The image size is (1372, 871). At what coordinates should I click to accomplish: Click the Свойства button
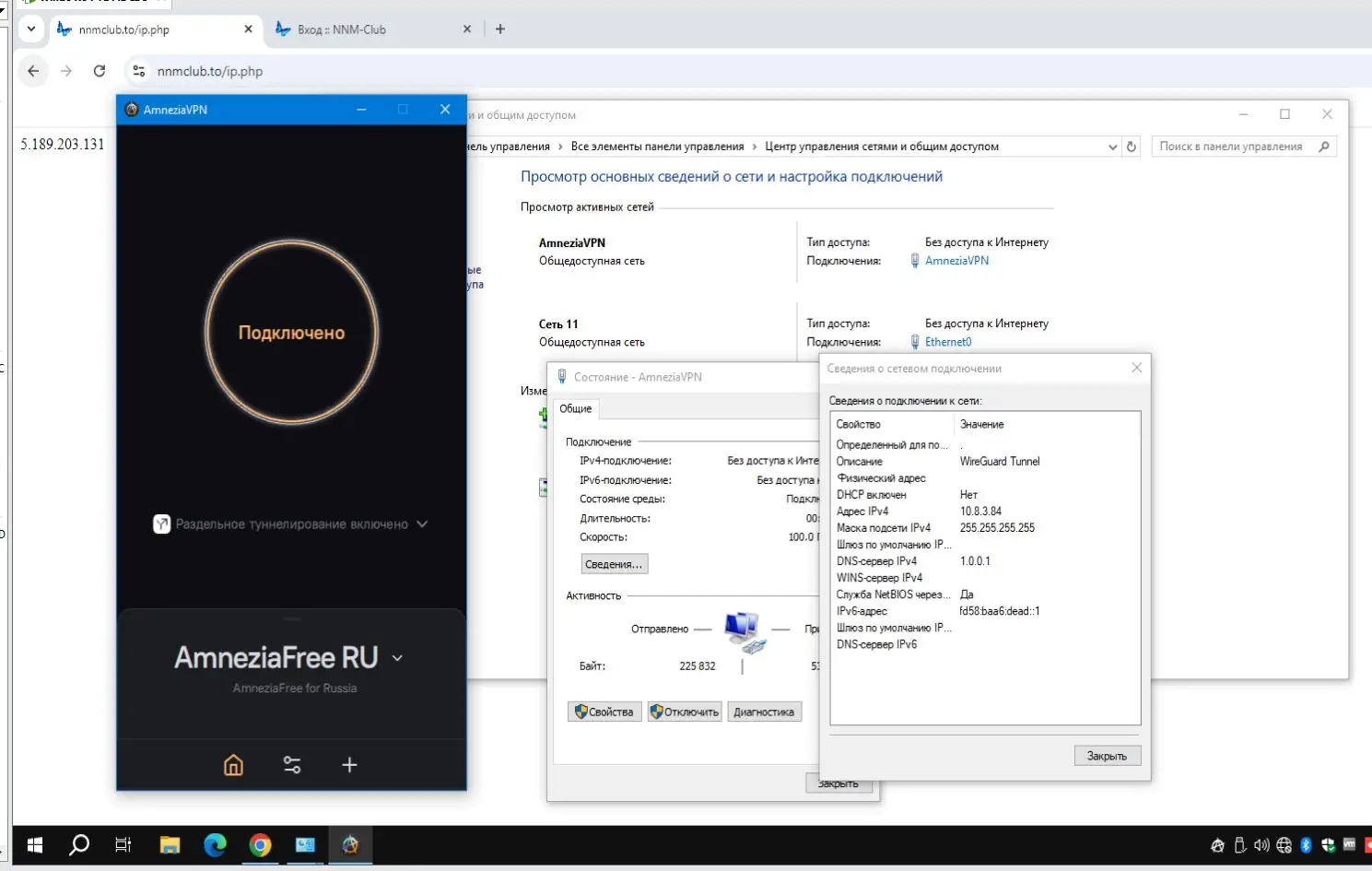click(x=604, y=712)
